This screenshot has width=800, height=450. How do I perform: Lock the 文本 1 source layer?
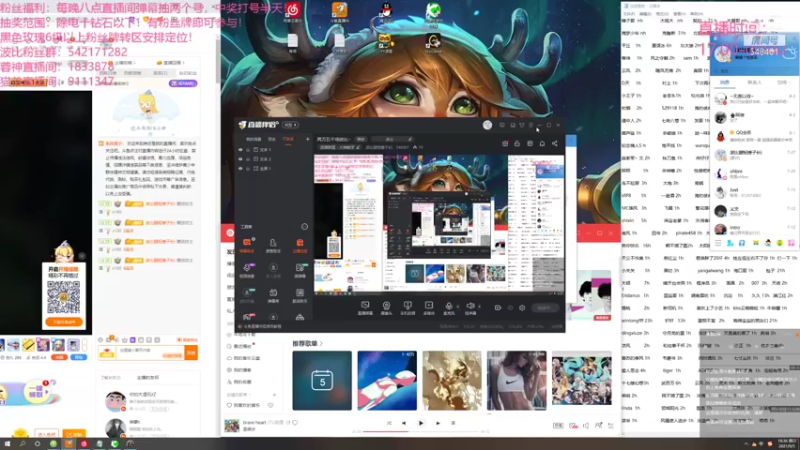pyautogui.click(x=248, y=150)
